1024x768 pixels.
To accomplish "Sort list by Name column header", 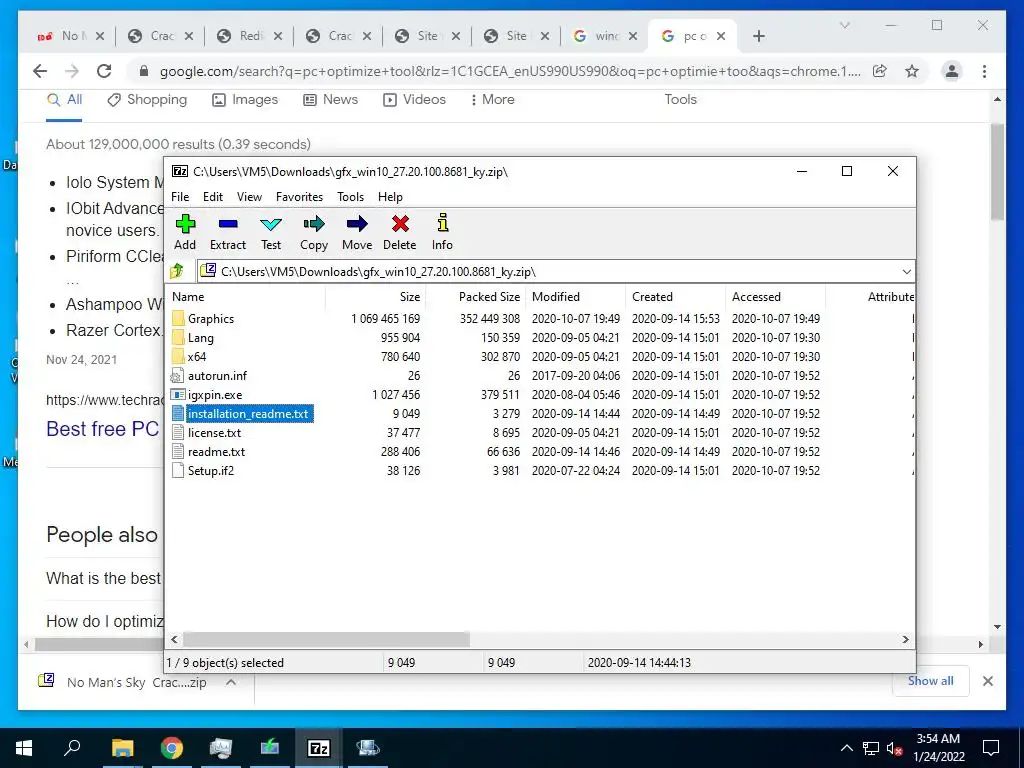I will pos(247,296).
